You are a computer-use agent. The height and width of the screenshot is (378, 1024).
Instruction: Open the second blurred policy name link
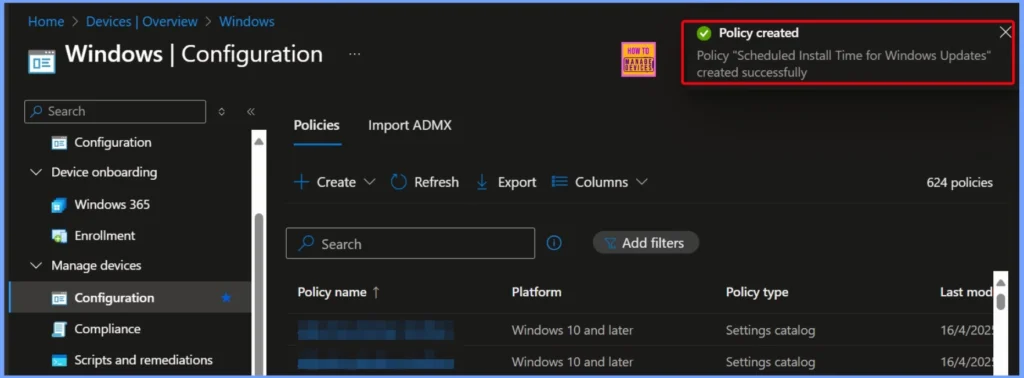[376, 362]
